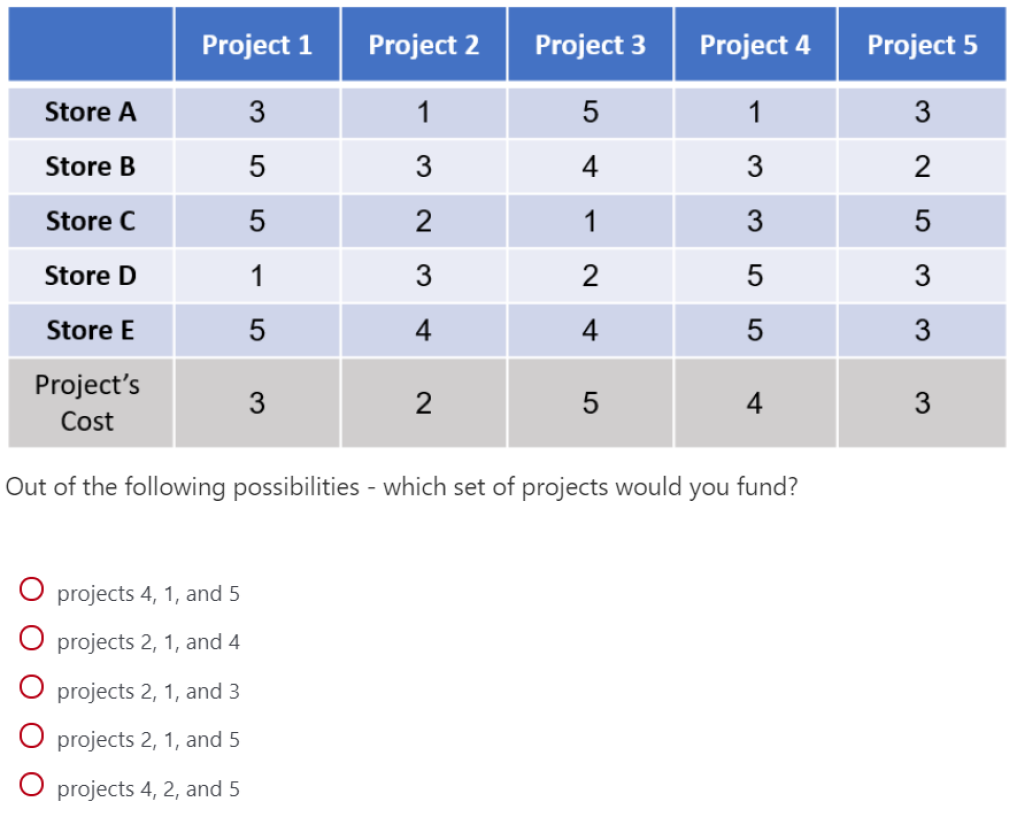Click the Store A row label
The height and width of the screenshot is (817, 1017).
(90, 112)
